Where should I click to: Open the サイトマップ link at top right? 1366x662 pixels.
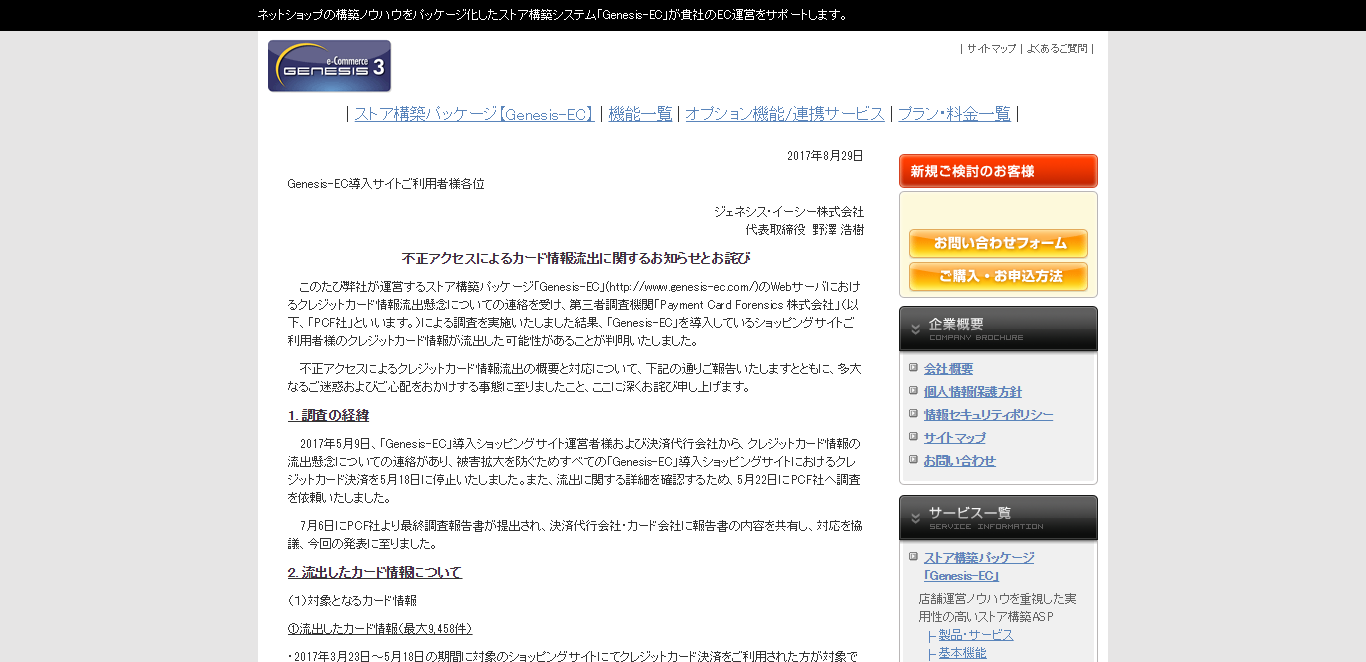(x=991, y=48)
